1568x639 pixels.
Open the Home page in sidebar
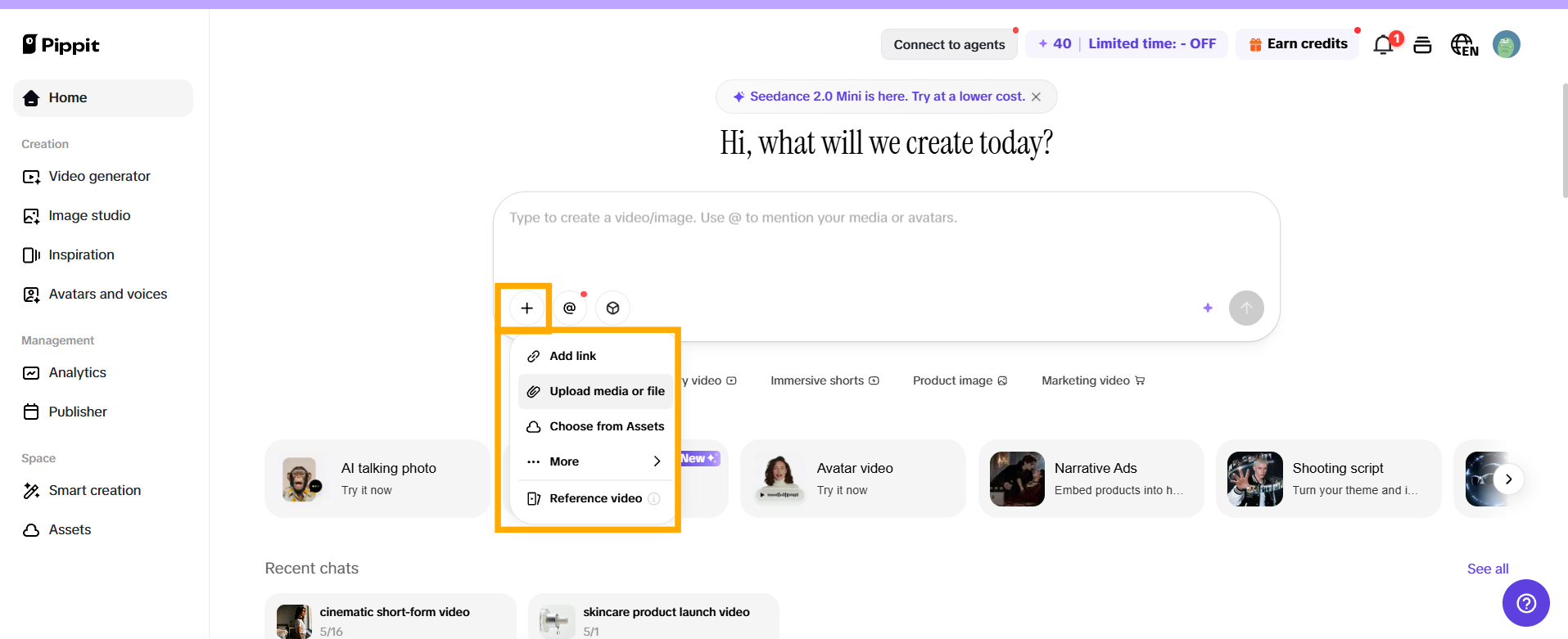103,98
